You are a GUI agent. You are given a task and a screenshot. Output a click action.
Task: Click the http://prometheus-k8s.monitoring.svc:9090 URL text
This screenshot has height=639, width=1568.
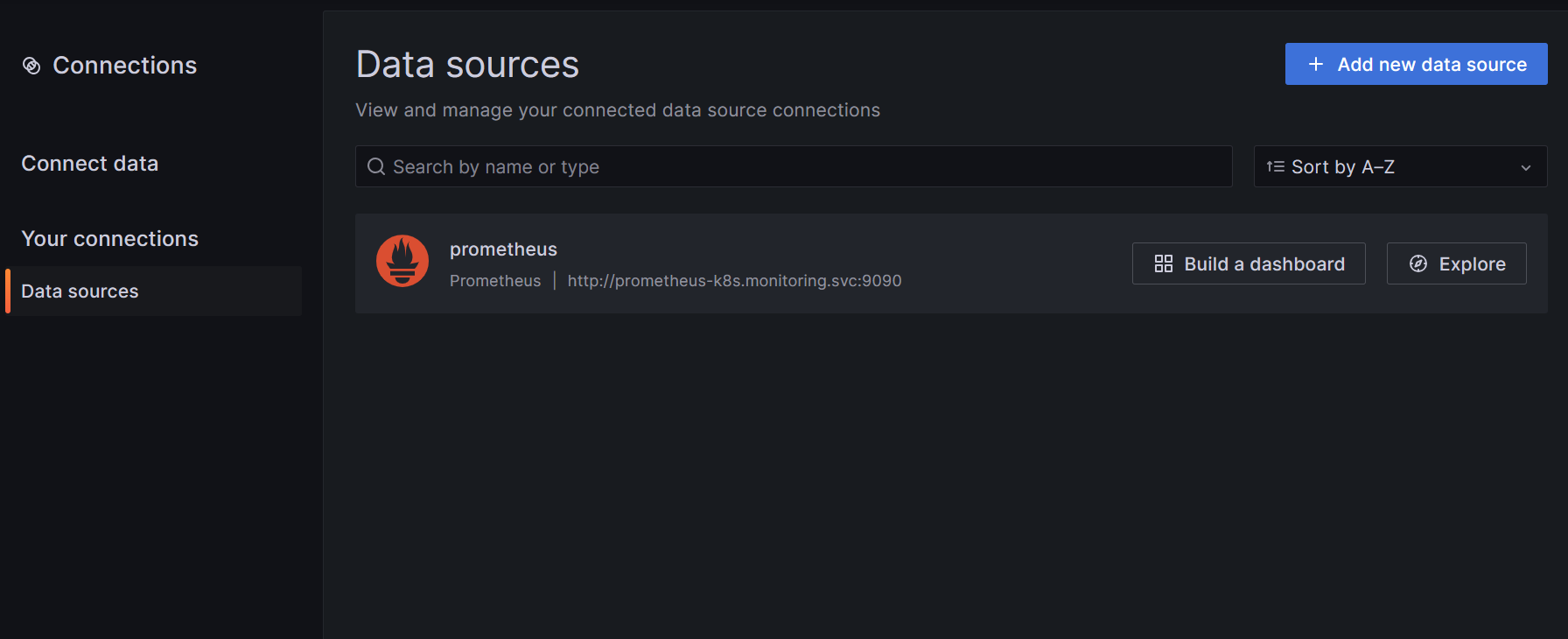pyautogui.click(x=734, y=281)
